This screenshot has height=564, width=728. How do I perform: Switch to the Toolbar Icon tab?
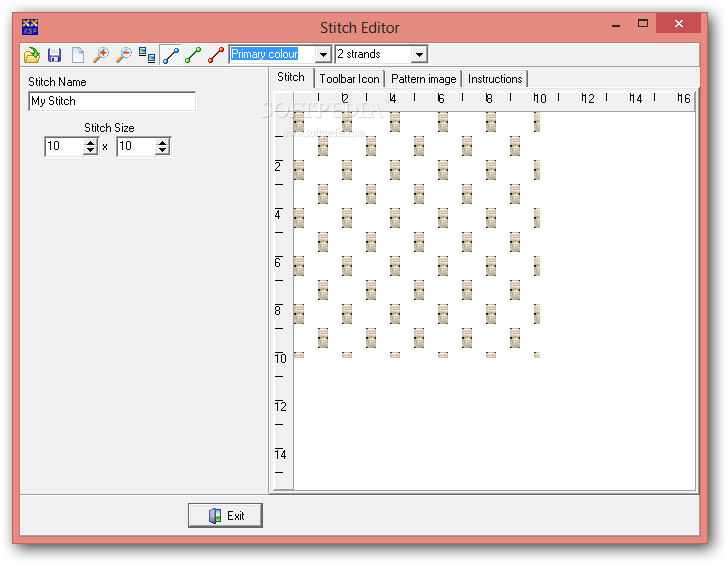(350, 79)
